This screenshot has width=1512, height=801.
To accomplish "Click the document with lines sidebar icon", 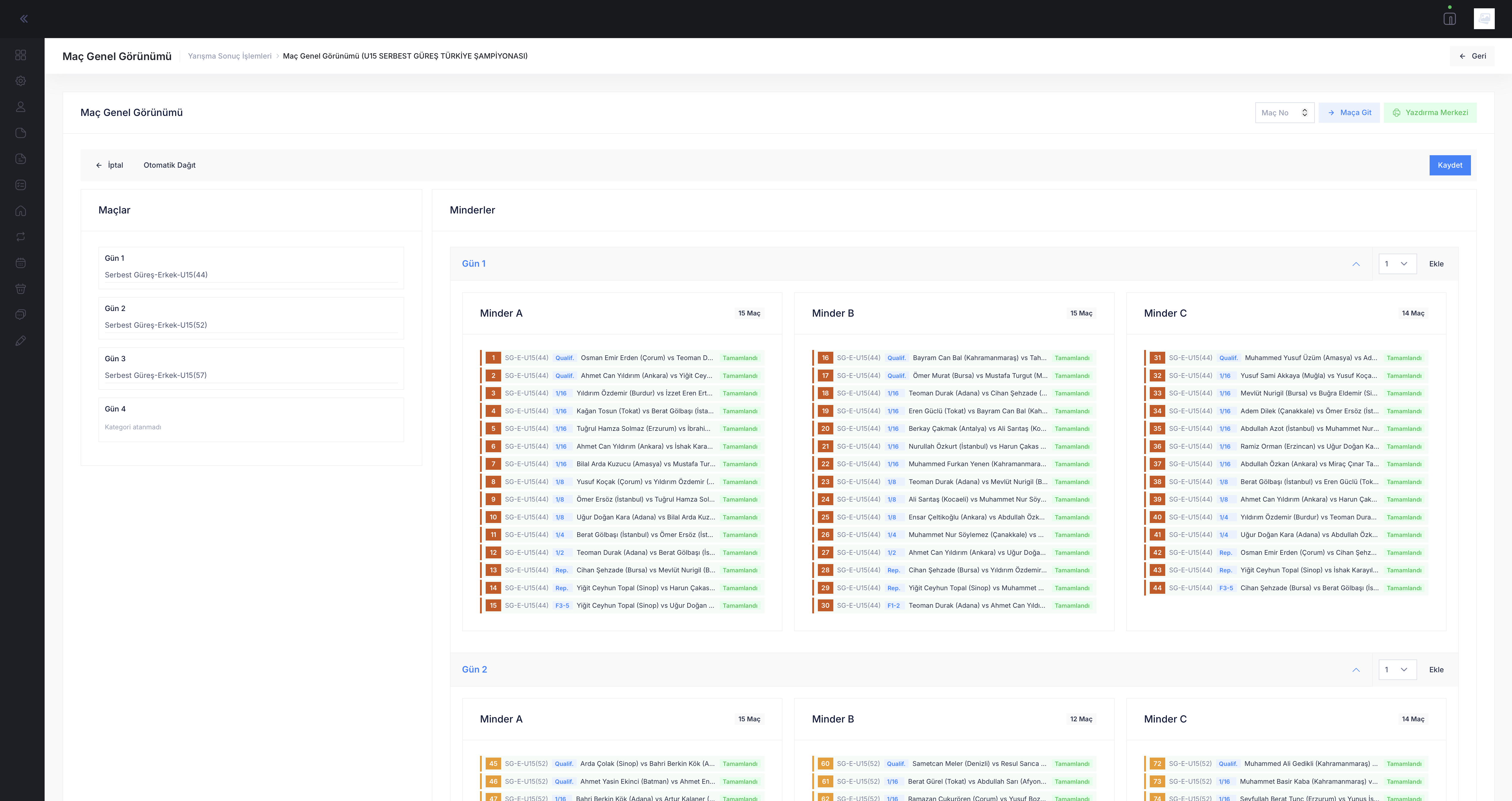I will 21,159.
